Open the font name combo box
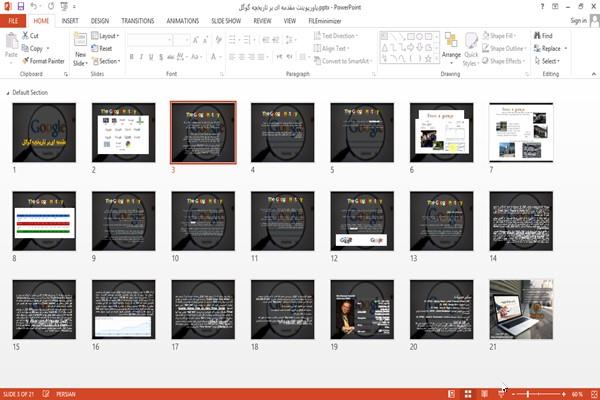Viewport: 600px width, 400px height. pos(149,40)
